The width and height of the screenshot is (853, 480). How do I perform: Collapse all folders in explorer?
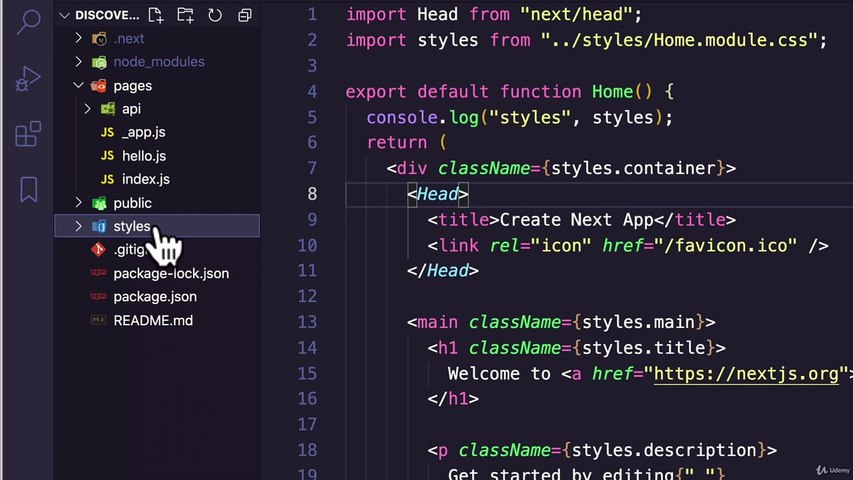pos(245,15)
